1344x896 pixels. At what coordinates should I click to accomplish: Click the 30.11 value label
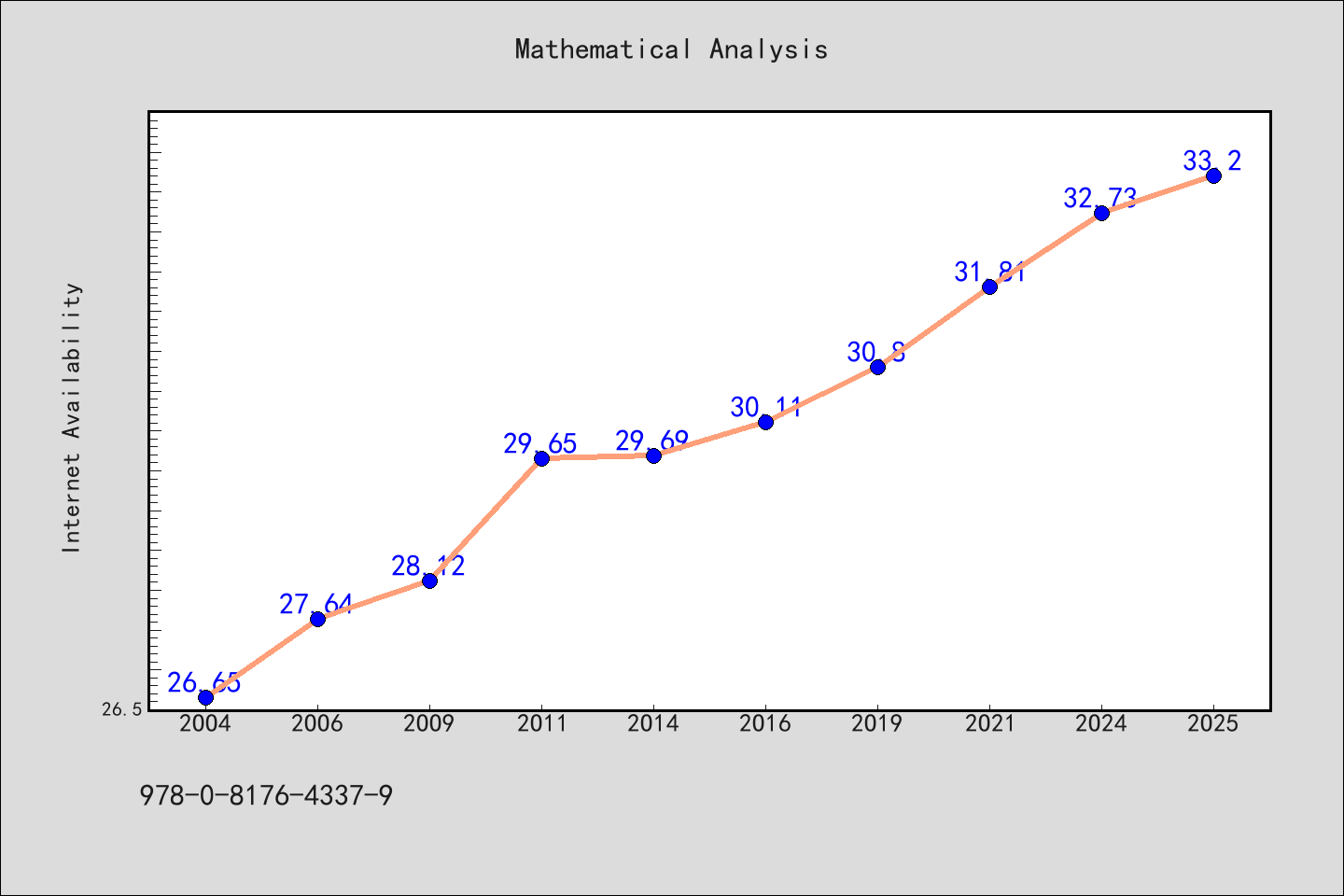(x=765, y=407)
